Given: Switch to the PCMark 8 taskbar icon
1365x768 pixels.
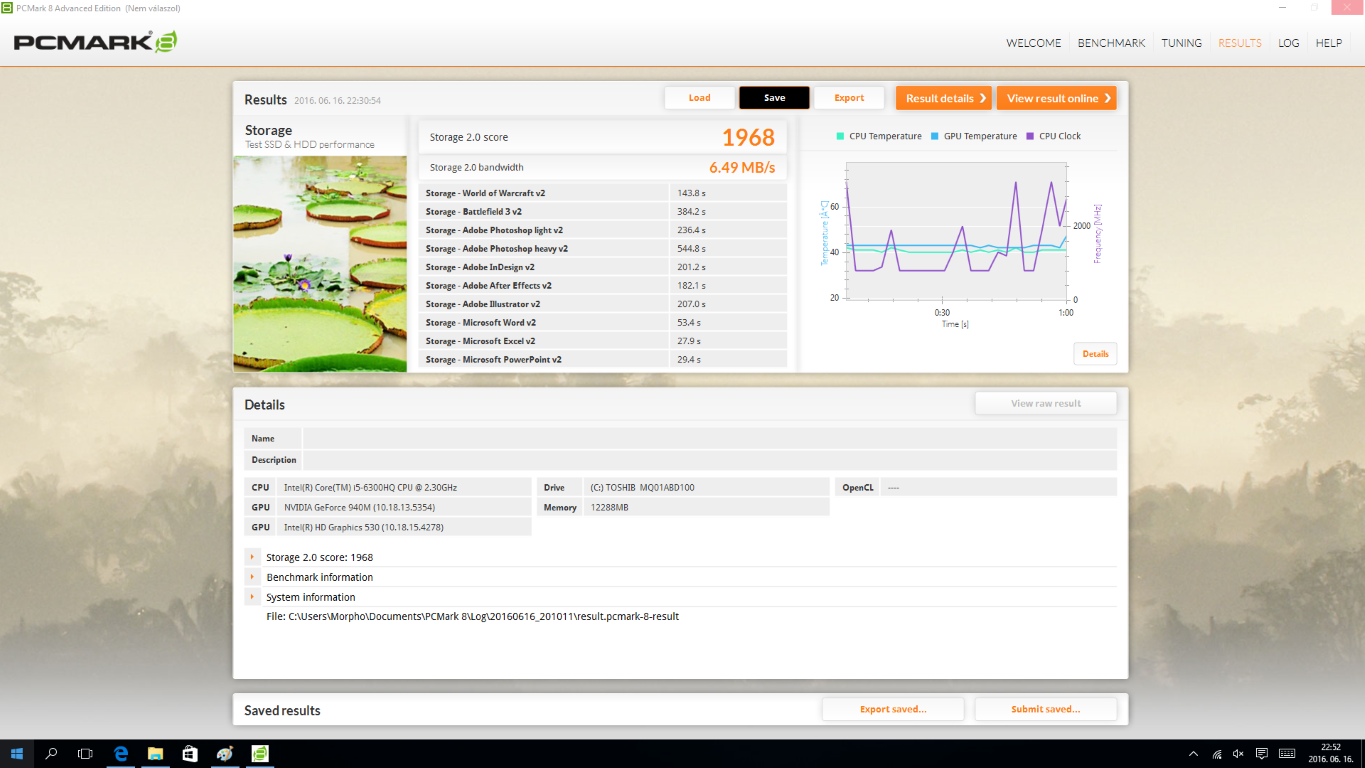Looking at the screenshot, I should 259,753.
